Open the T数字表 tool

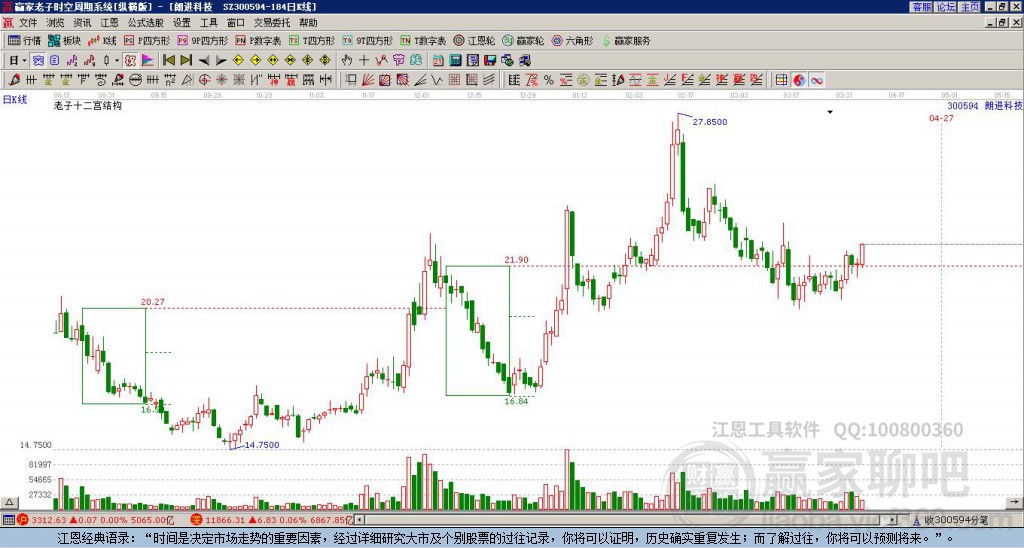423,40
